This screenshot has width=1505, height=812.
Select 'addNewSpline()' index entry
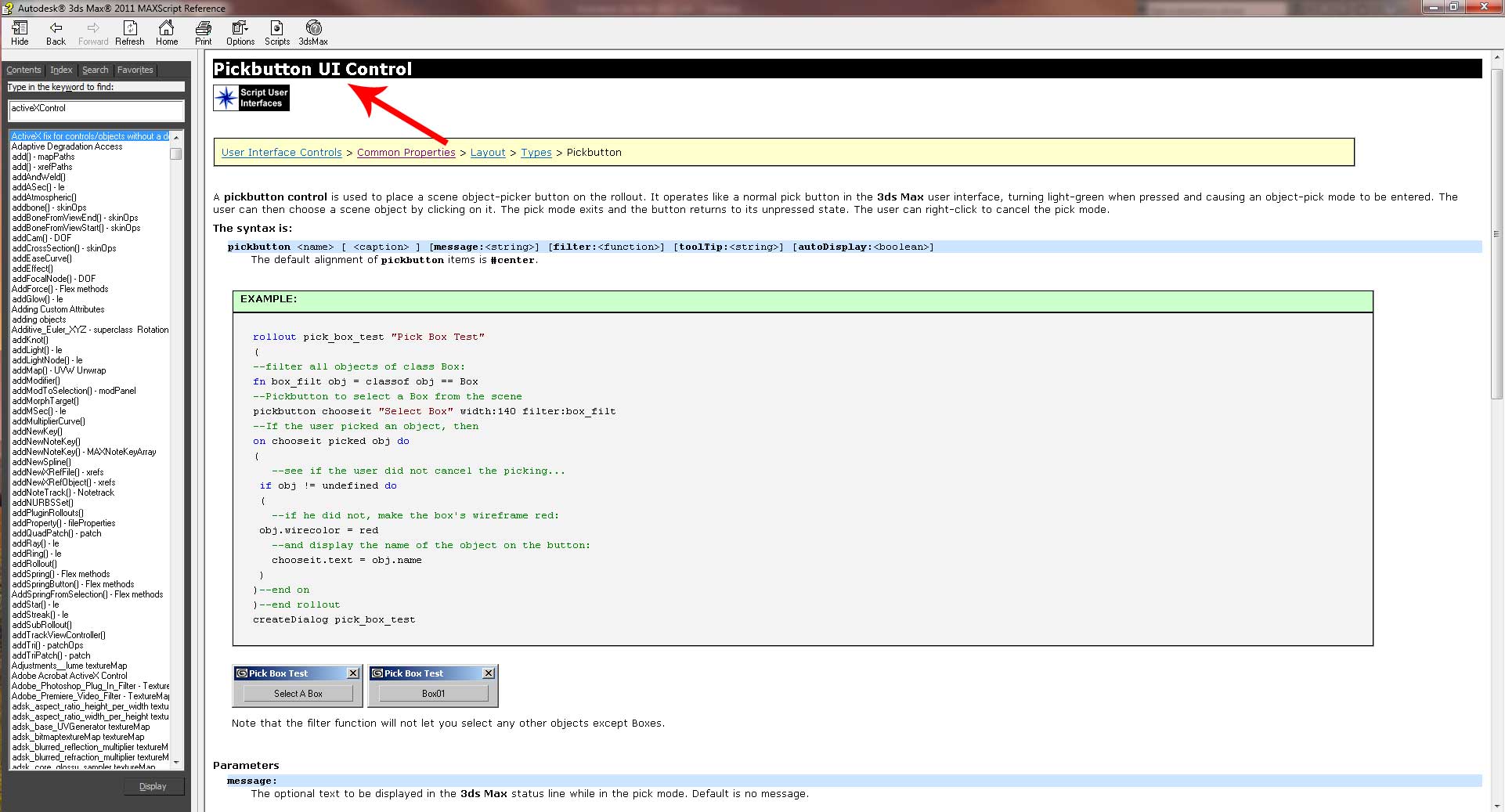42,462
